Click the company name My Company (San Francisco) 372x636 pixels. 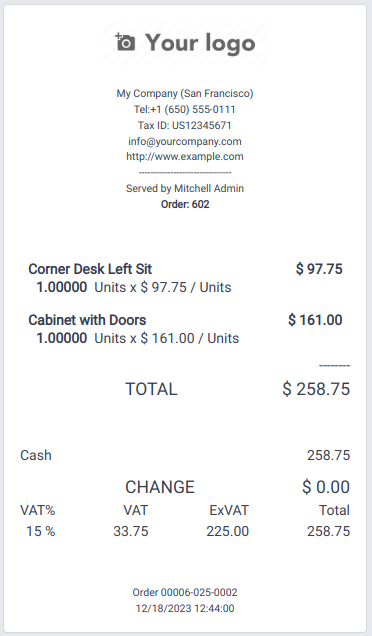coord(185,93)
